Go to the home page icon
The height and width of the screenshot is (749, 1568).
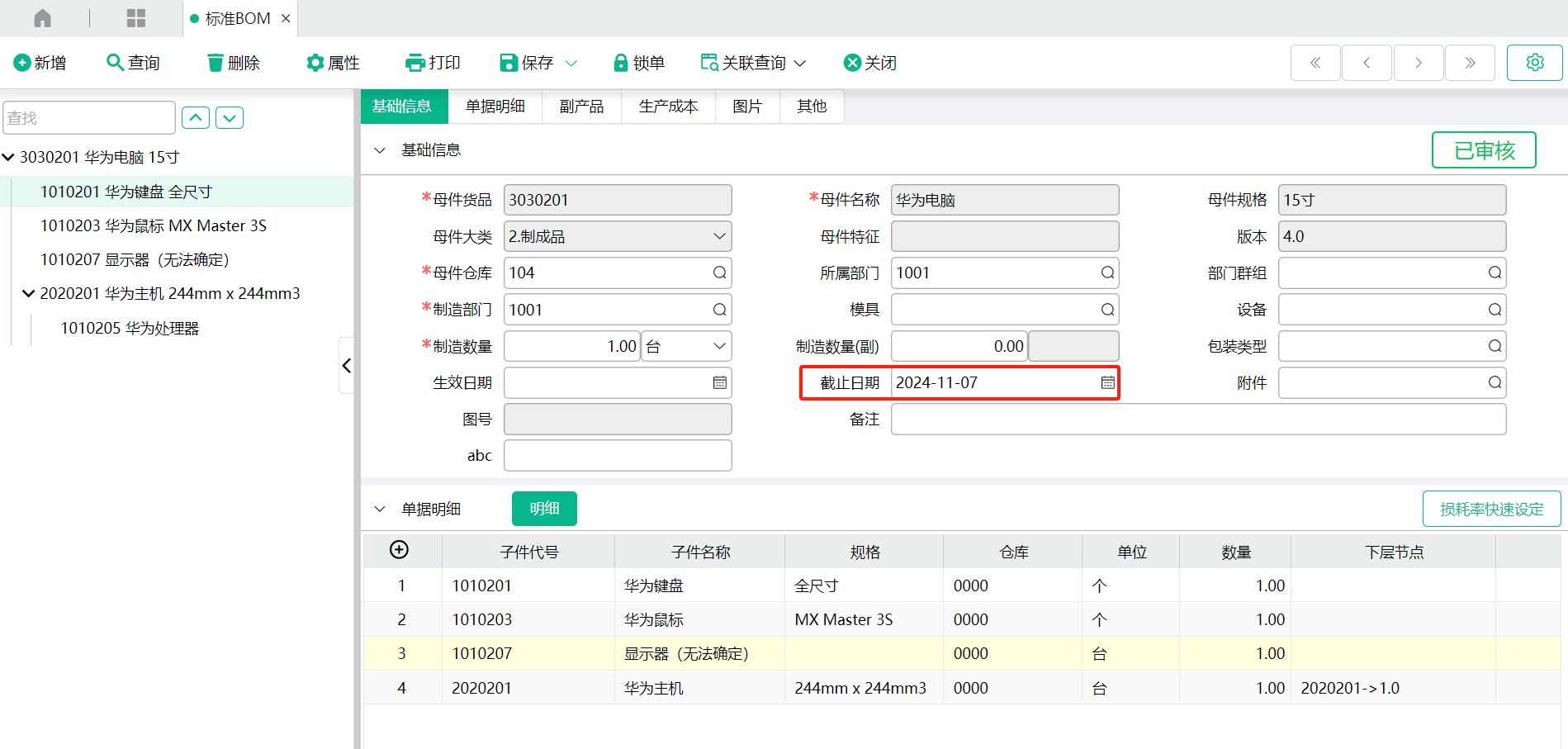pyautogui.click(x=43, y=18)
